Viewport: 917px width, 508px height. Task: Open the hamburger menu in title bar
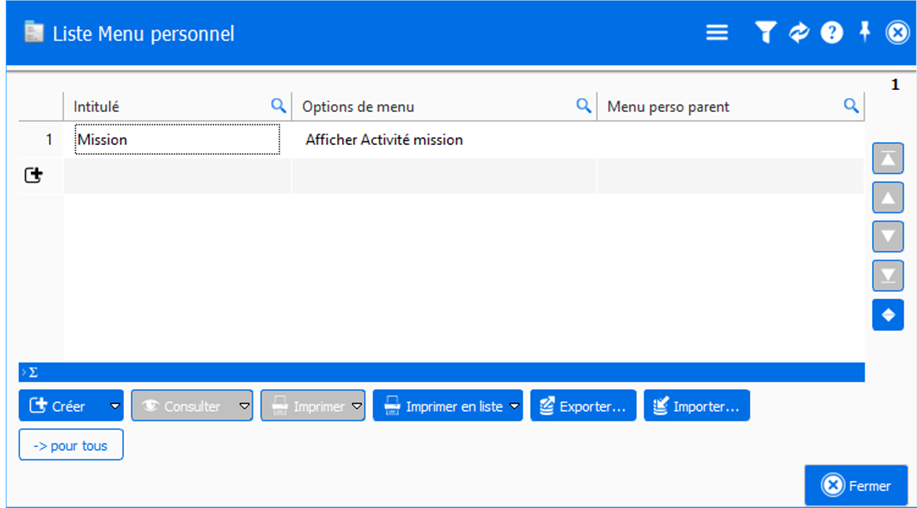tap(717, 33)
